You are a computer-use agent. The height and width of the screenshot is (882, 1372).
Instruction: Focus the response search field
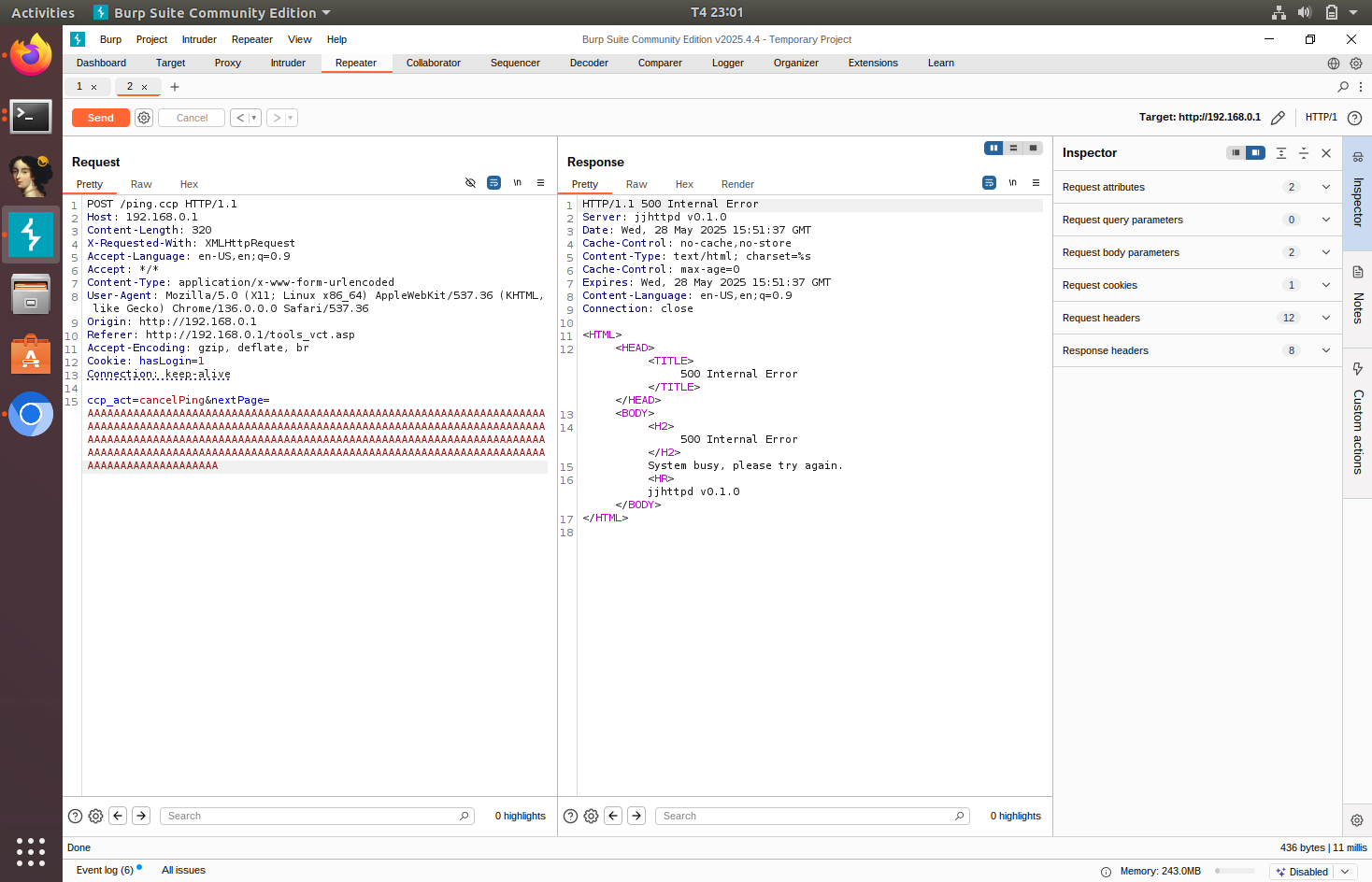(x=812, y=816)
